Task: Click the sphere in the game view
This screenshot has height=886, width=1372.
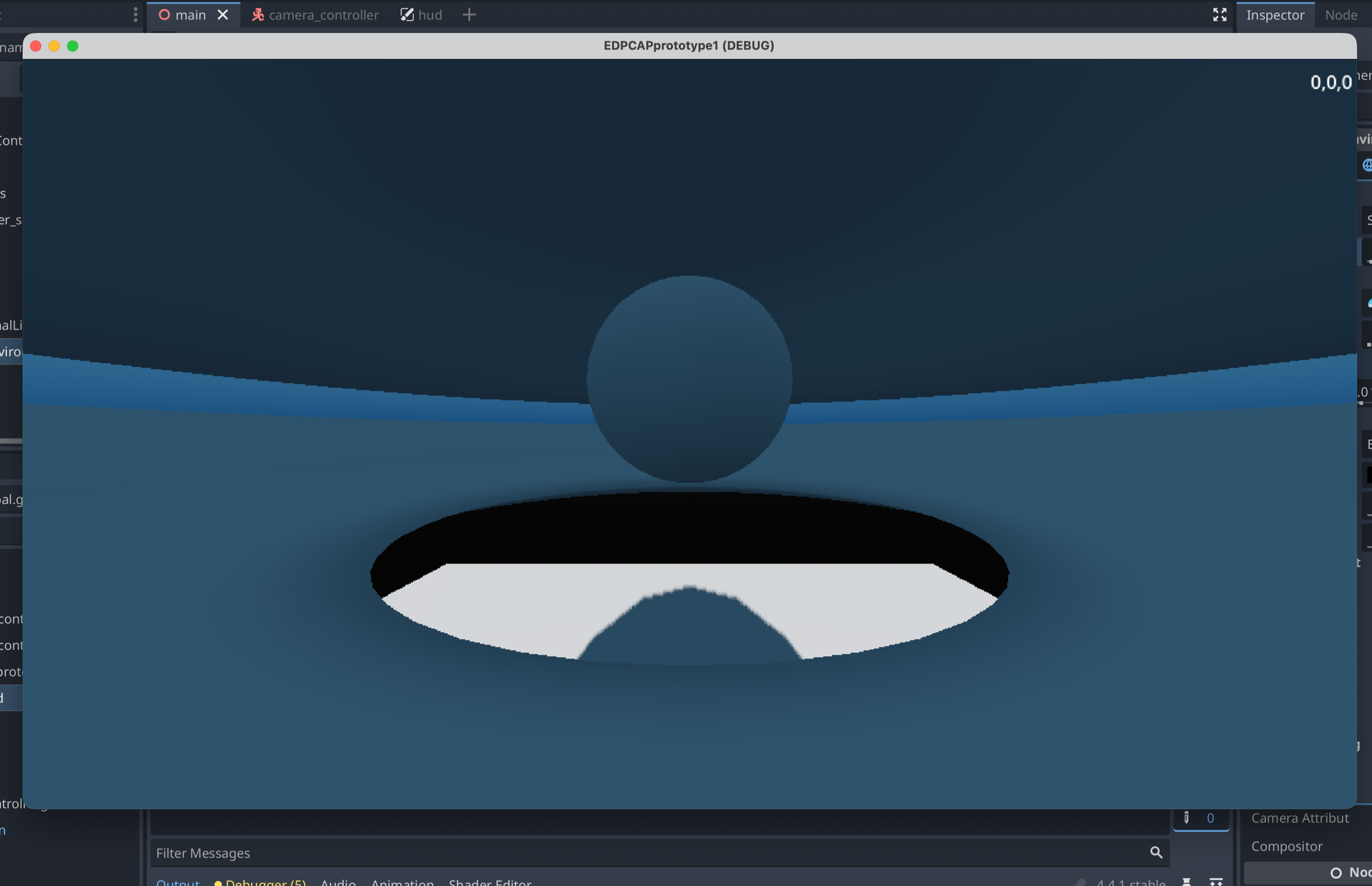Action: [689, 378]
